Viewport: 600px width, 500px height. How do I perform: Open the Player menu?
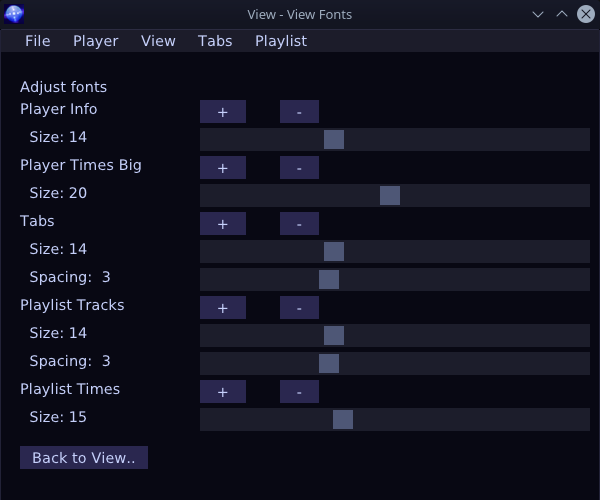96,41
